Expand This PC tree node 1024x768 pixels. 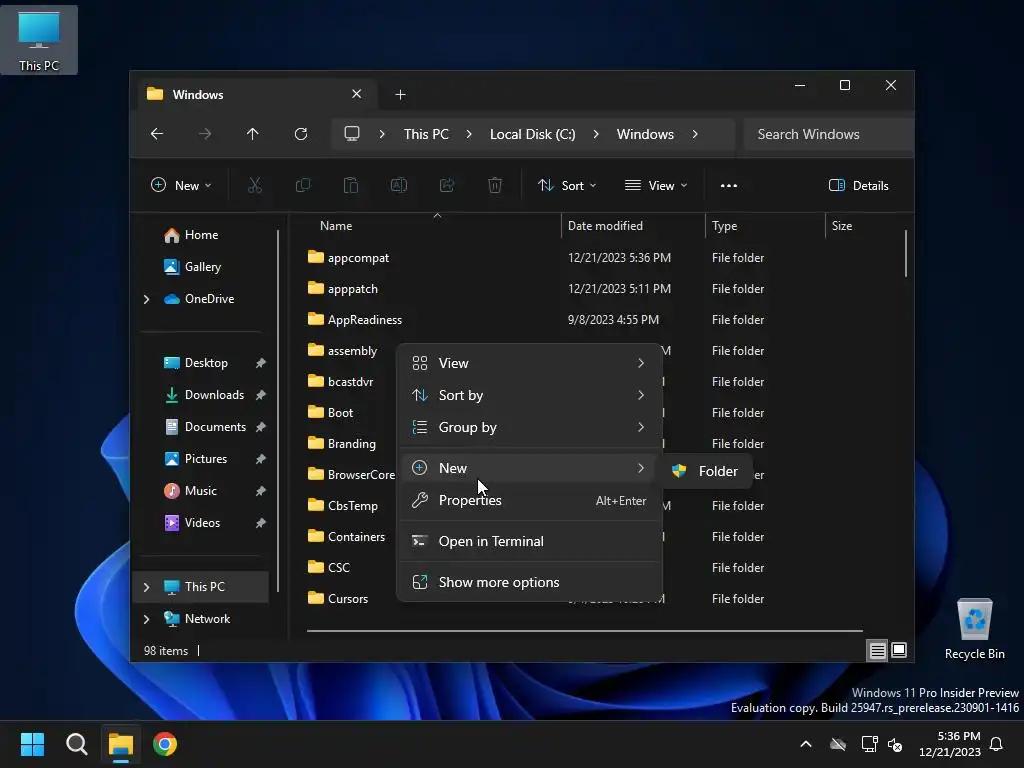[x=146, y=587]
